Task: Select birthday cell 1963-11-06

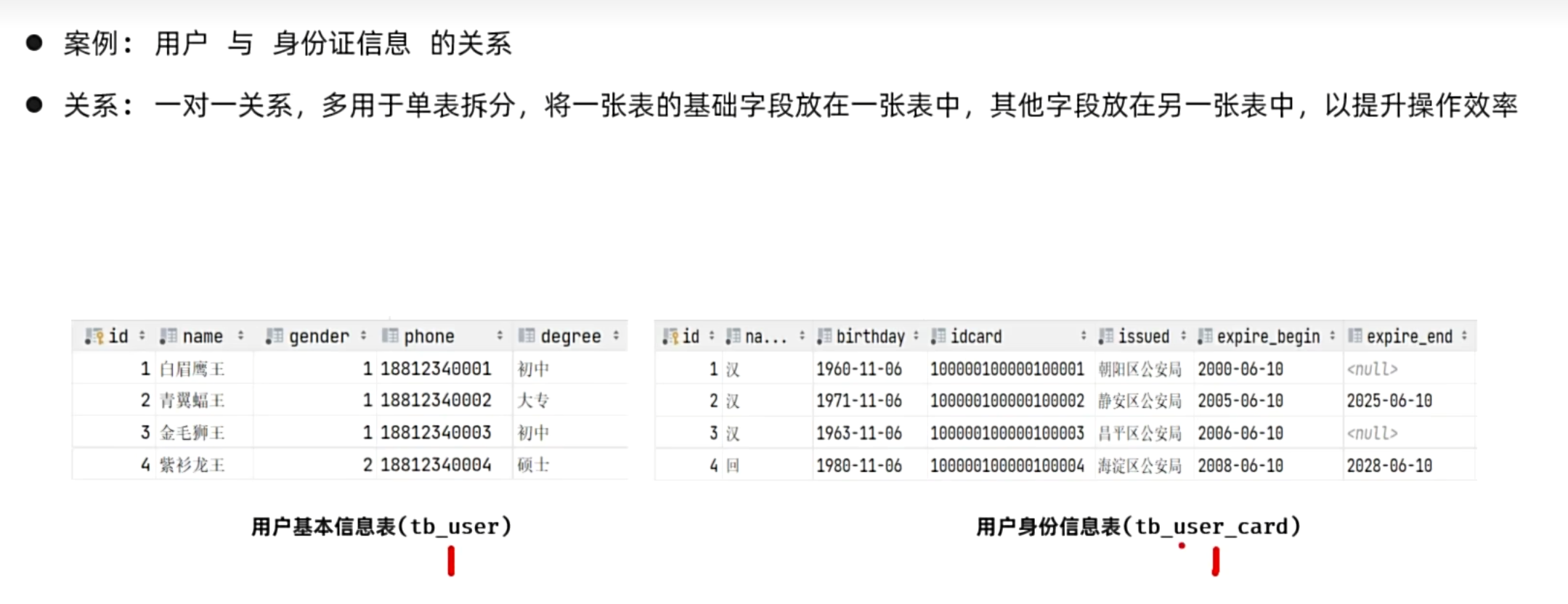Action: click(x=859, y=433)
